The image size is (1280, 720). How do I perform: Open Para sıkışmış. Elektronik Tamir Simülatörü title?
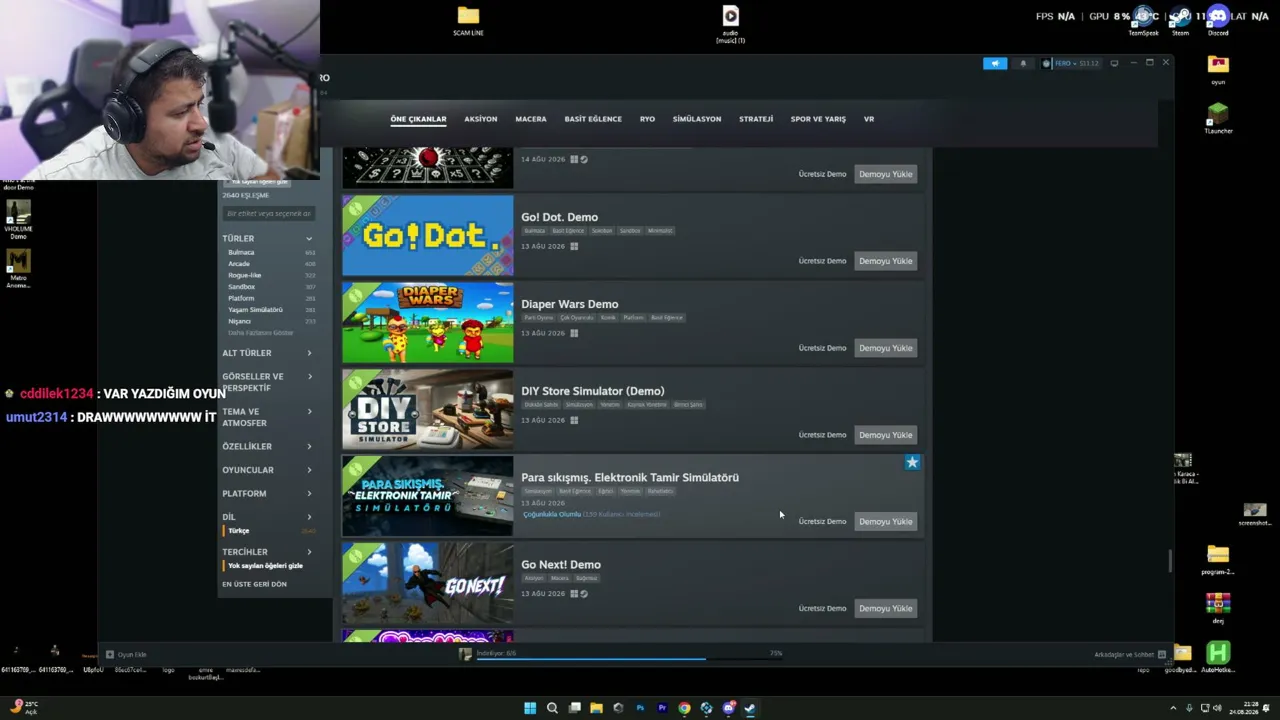(x=630, y=477)
